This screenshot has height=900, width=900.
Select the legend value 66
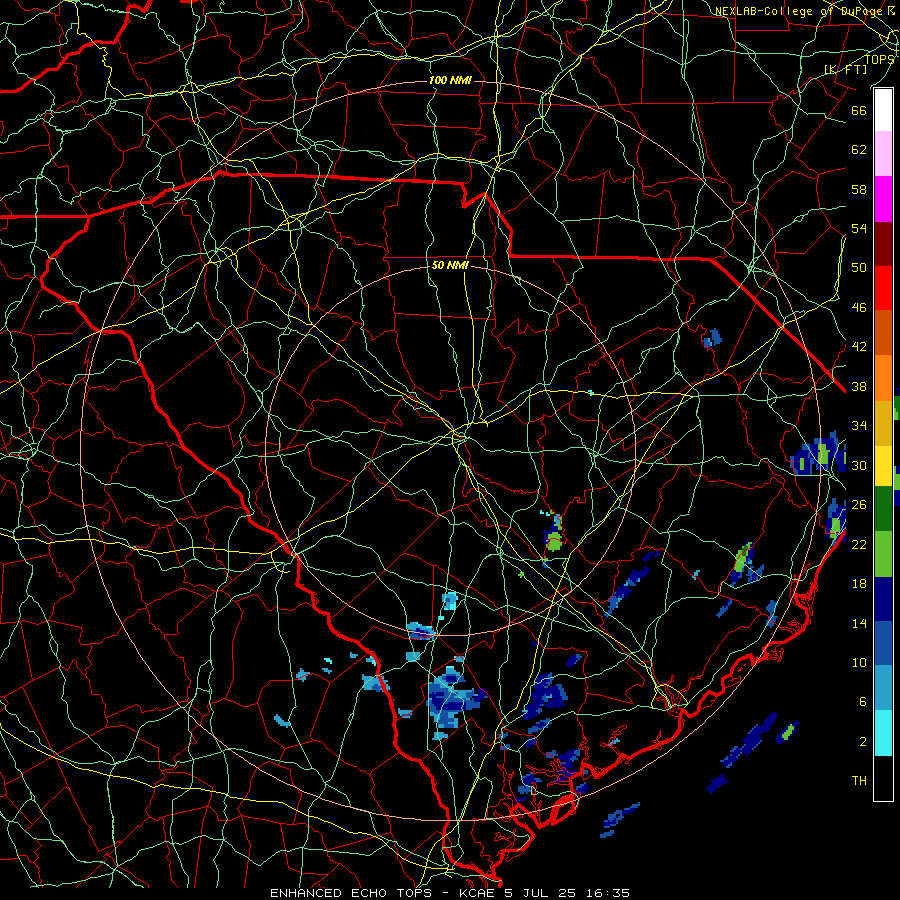pos(859,110)
